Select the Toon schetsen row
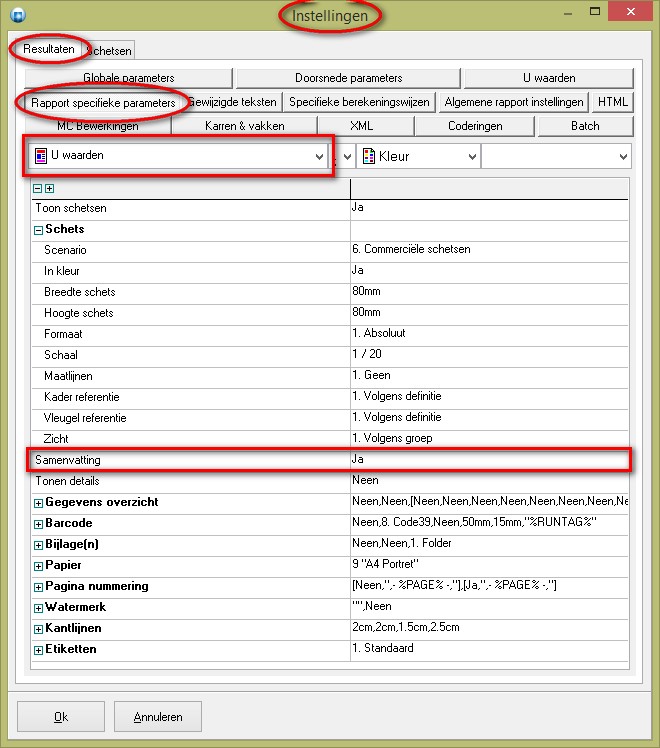This screenshot has height=748, width=660. tap(330, 209)
